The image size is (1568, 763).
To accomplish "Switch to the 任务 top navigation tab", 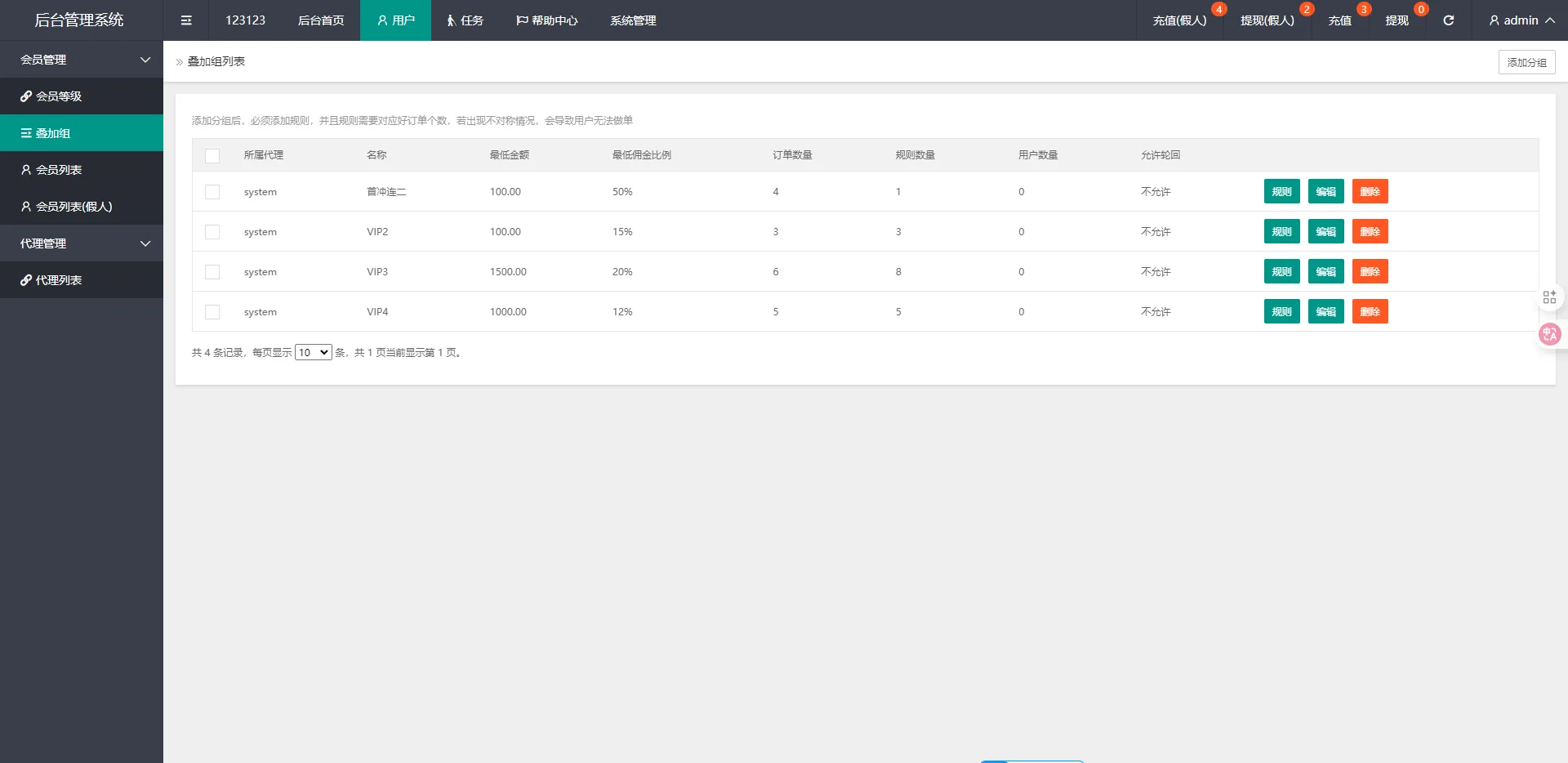I will [x=465, y=20].
